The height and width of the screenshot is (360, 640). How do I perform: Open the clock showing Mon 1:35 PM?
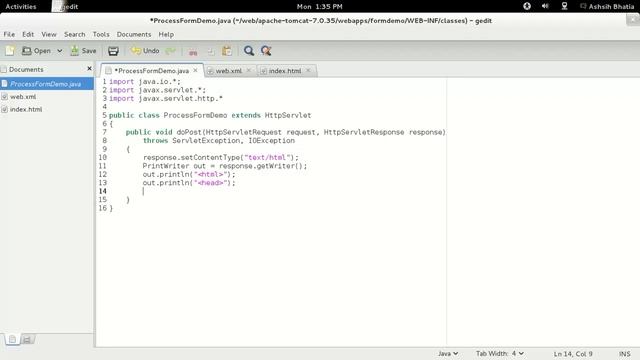coord(319,7)
